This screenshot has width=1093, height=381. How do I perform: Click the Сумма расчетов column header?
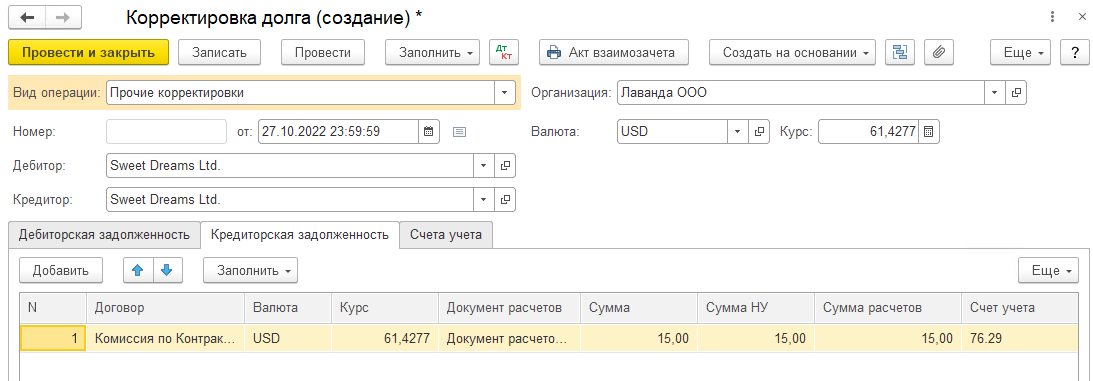[887, 307]
